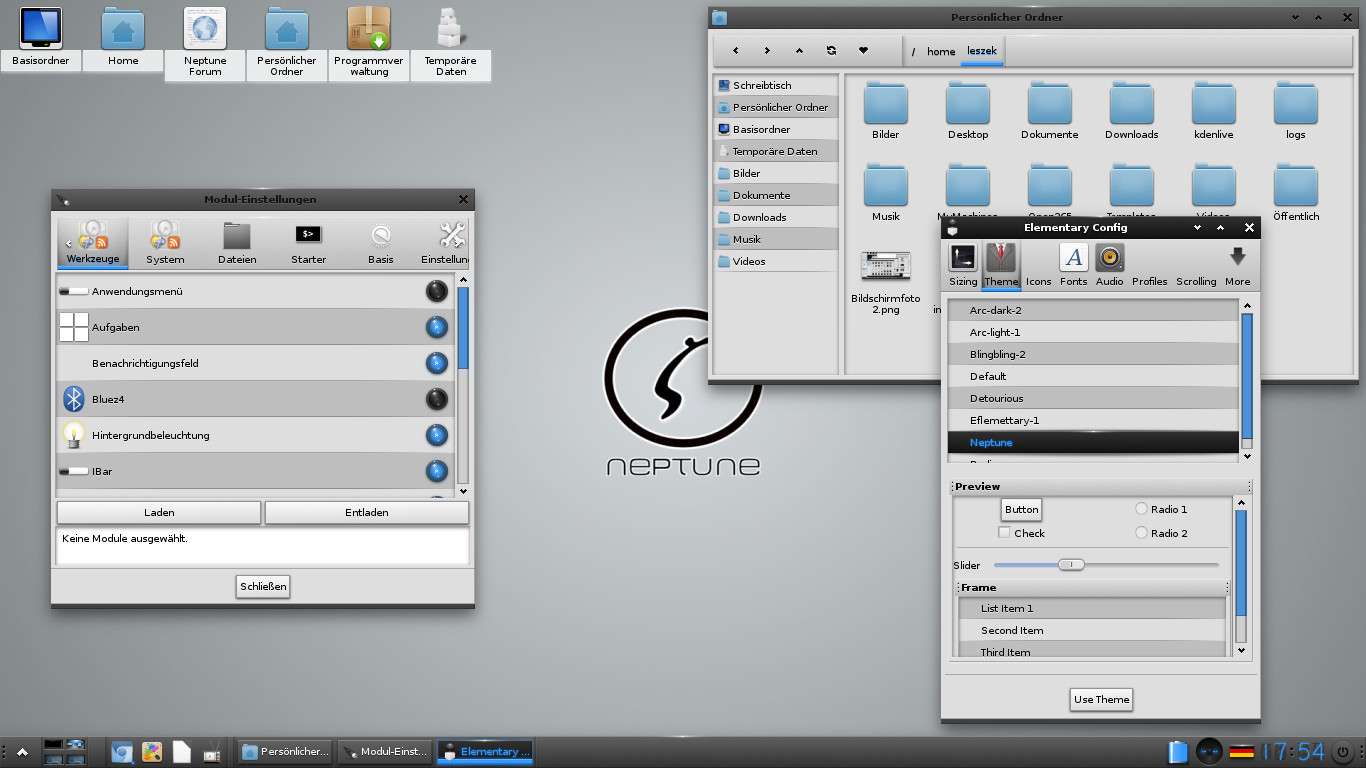Open the paint palette launcher in the taskbar
Image resolution: width=1366 pixels, height=768 pixels.
pyautogui.click(x=152, y=752)
